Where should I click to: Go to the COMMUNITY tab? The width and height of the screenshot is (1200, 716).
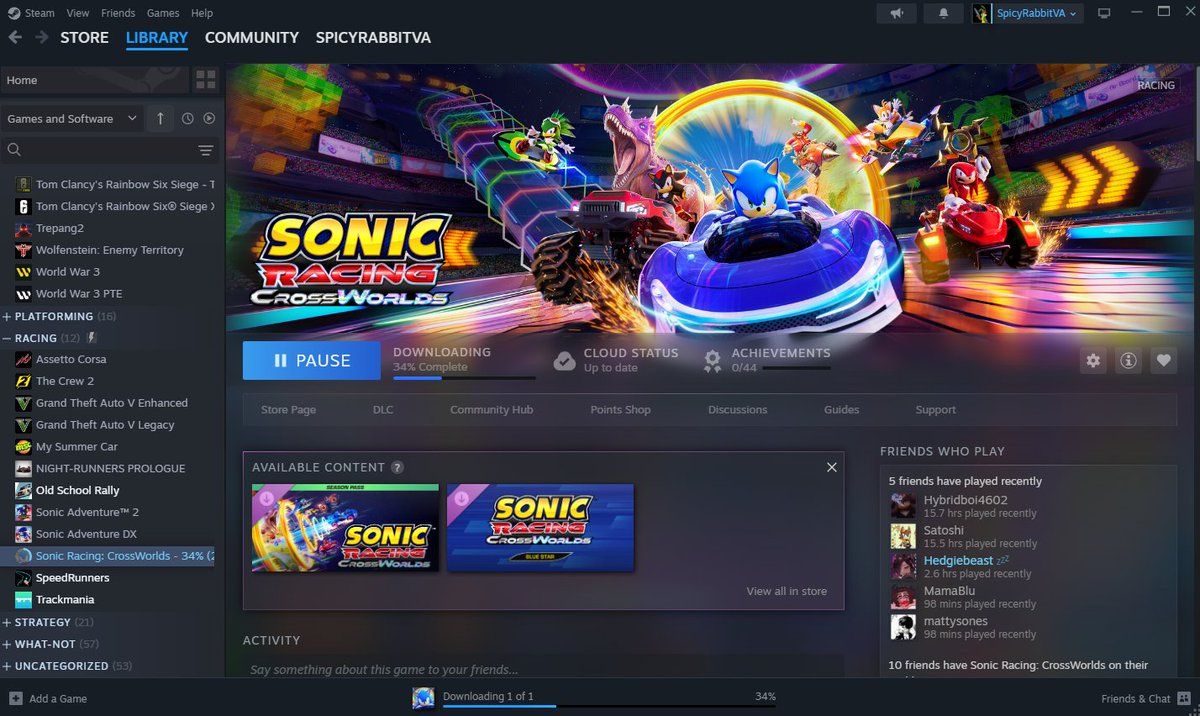click(x=252, y=37)
